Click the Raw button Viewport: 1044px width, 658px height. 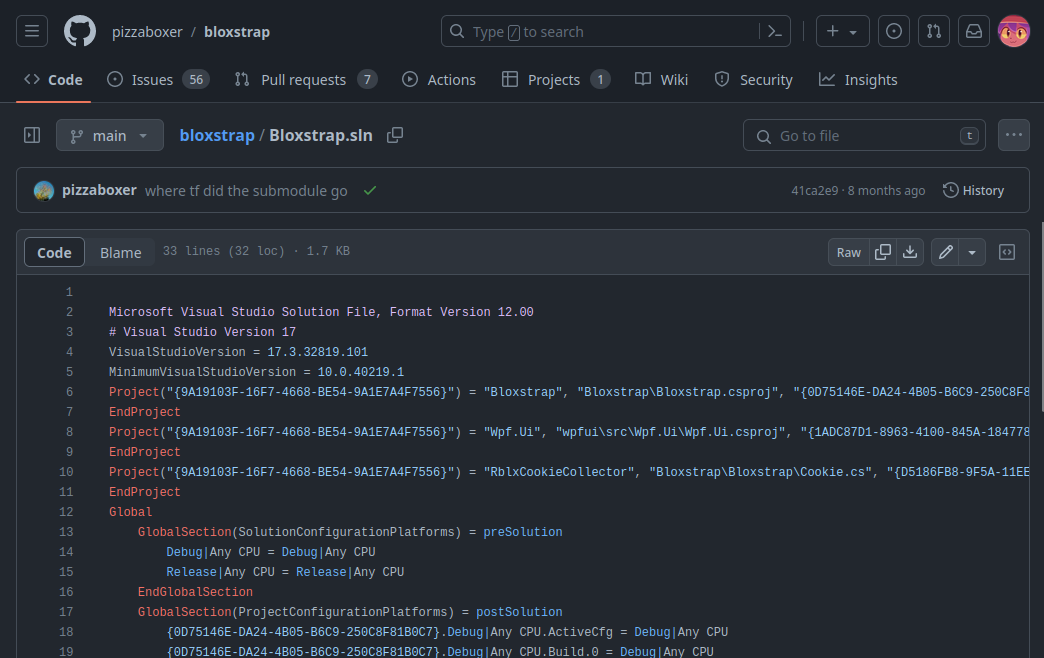pos(848,252)
